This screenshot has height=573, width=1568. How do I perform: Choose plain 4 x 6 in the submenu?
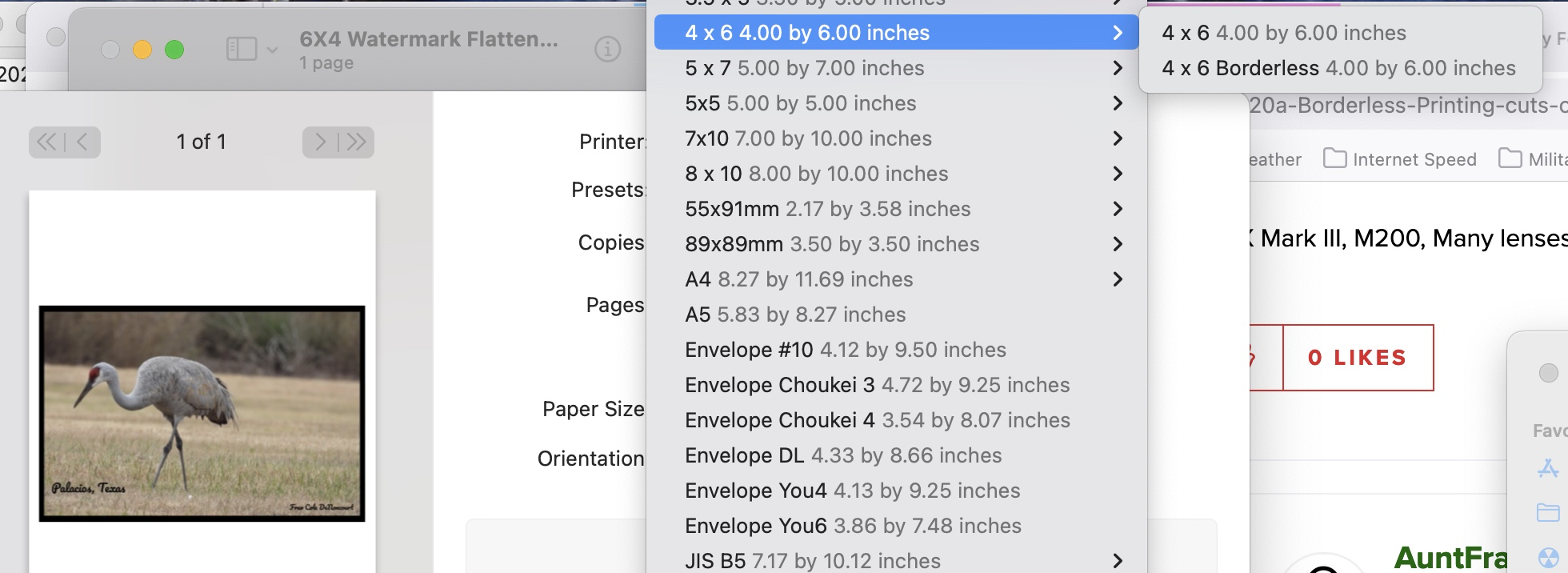[x=1283, y=33]
